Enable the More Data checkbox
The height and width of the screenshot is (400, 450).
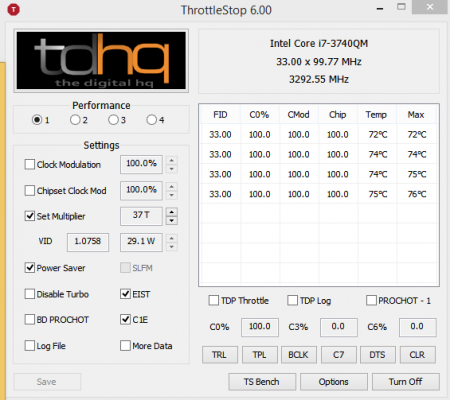pyautogui.click(x=125, y=346)
